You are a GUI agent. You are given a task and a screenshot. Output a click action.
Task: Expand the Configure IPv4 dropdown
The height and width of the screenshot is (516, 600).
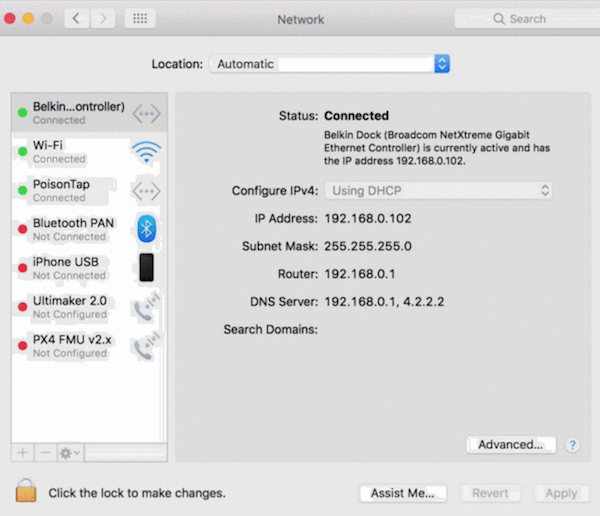click(x=439, y=190)
